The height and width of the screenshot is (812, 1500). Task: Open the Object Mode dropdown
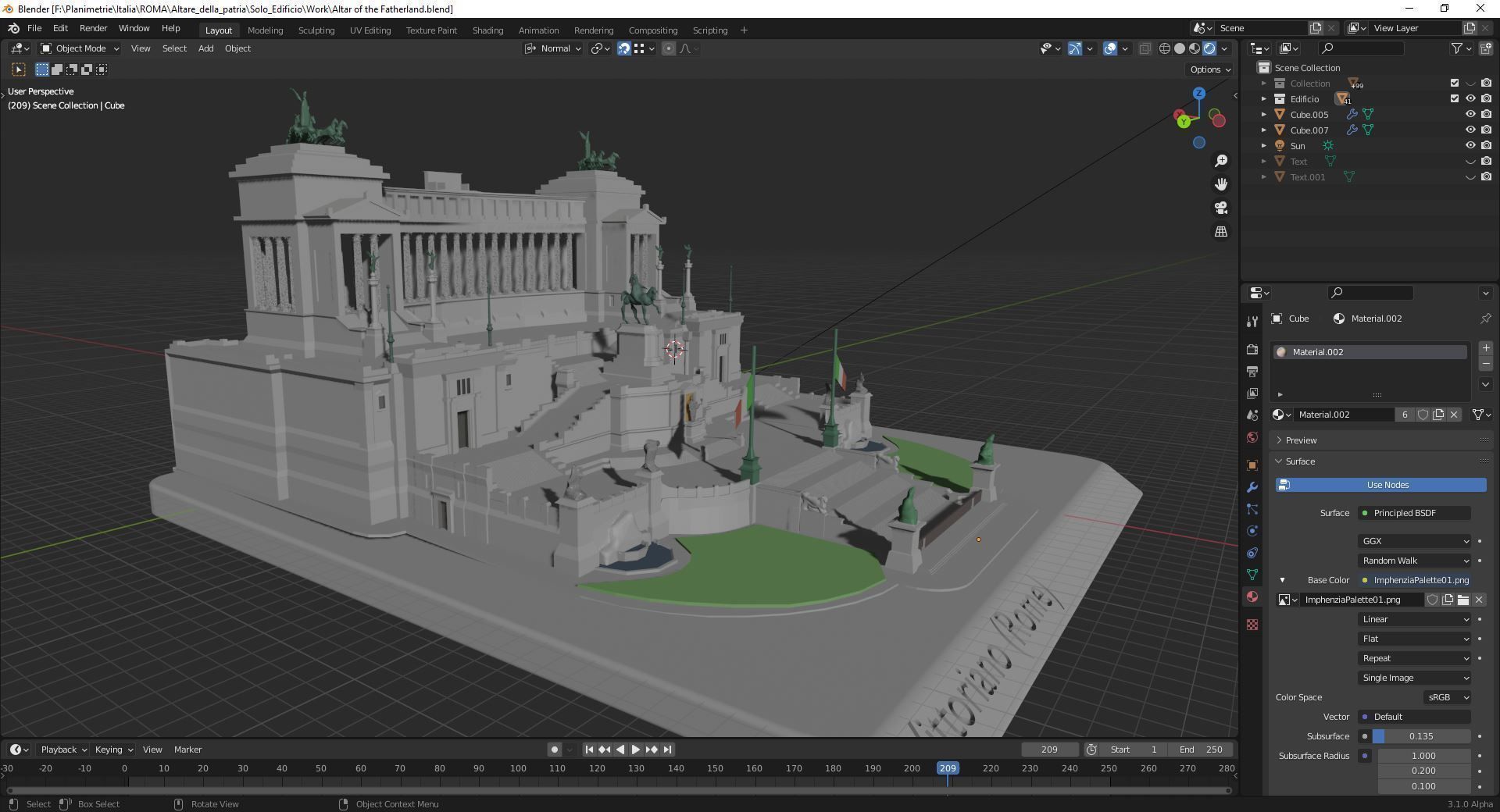(x=80, y=48)
